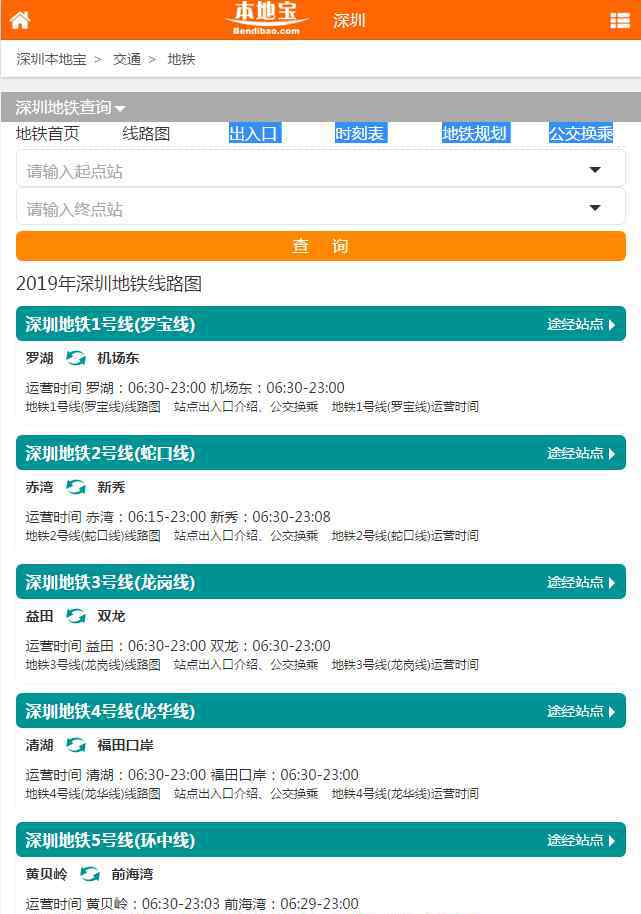Open 地铁首页 tab
The height and width of the screenshot is (914, 641).
47,133
